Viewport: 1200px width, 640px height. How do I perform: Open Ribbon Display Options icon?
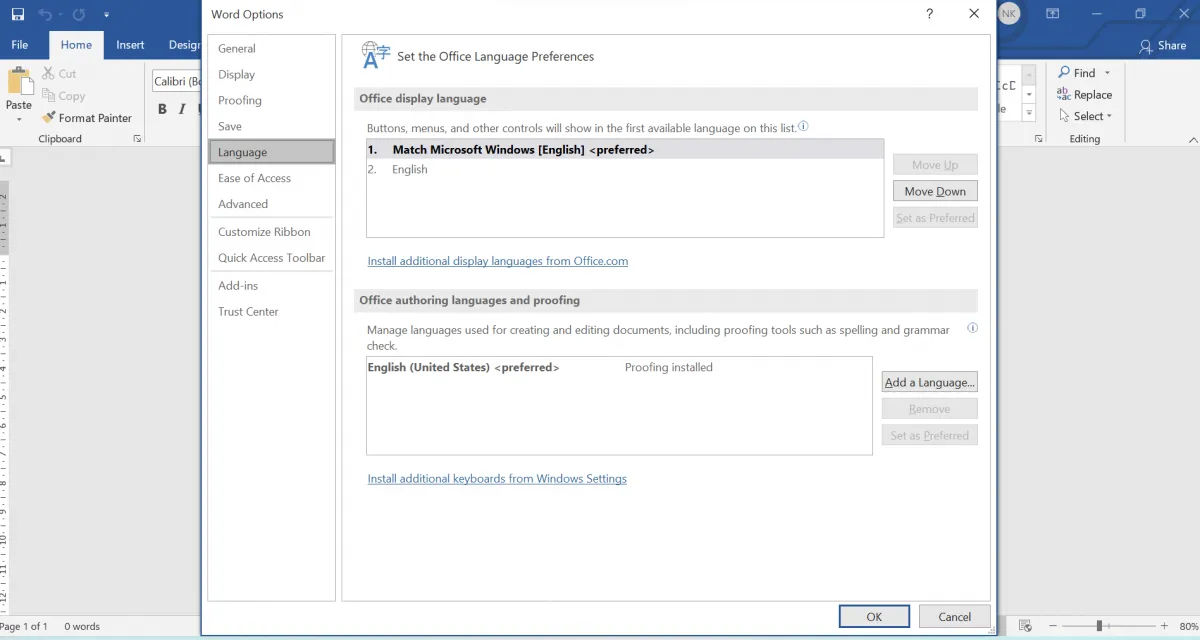click(1052, 14)
